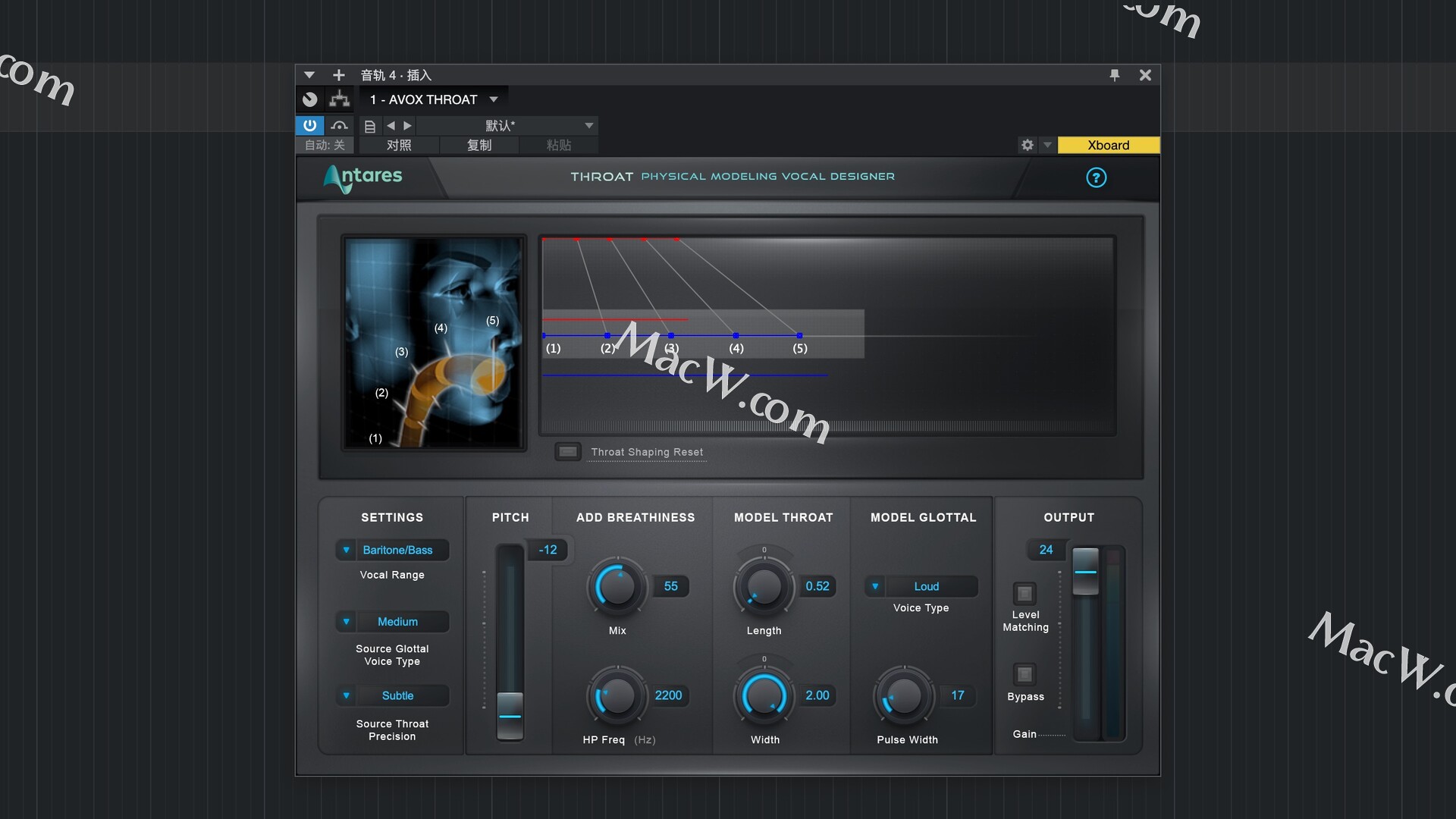Click the throat model head illustration
The height and width of the screenshot is (819, 1456).
(434, 343)
